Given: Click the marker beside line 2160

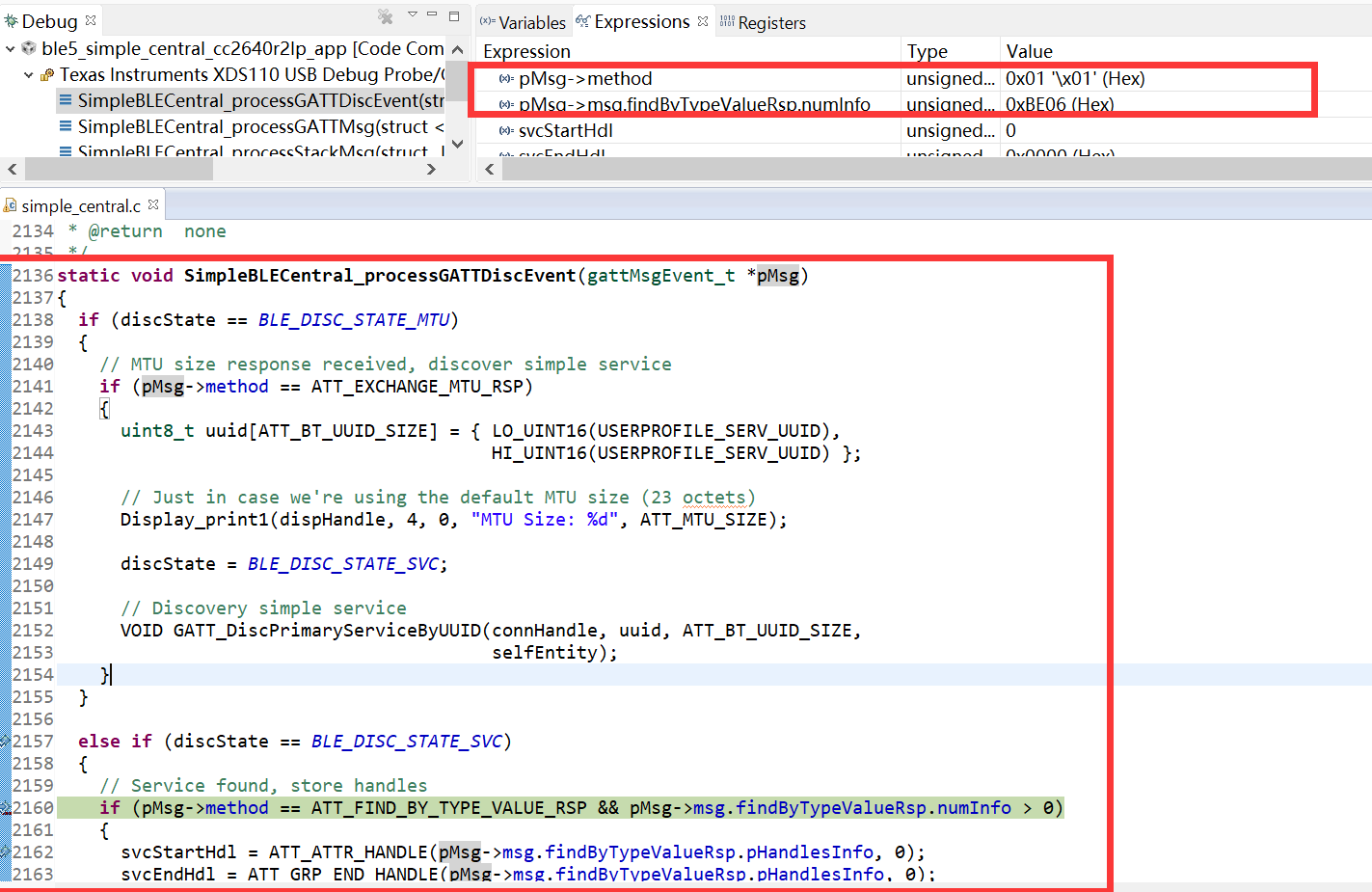Looking at the screenshot, I should (5, 808).
